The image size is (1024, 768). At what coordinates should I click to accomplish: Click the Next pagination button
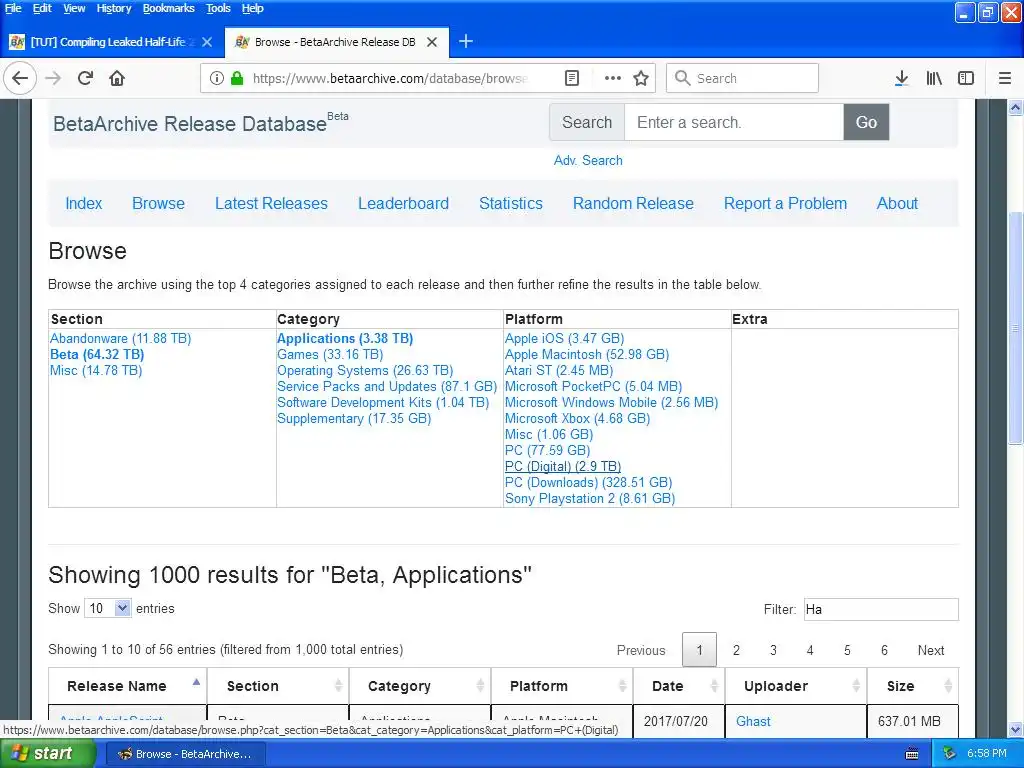pos(931,650)
